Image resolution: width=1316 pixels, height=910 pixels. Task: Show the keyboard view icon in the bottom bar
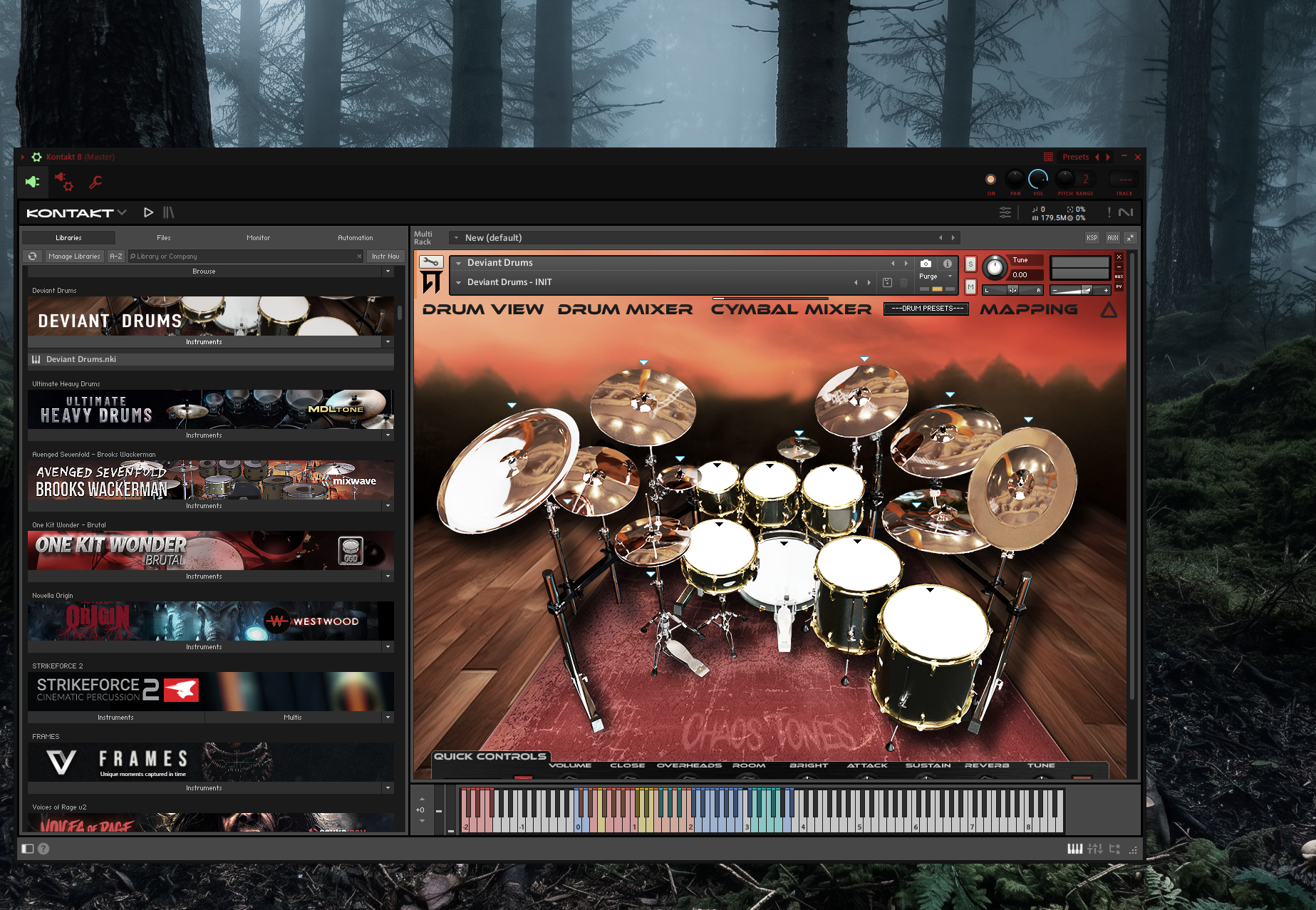[1075, 849]
